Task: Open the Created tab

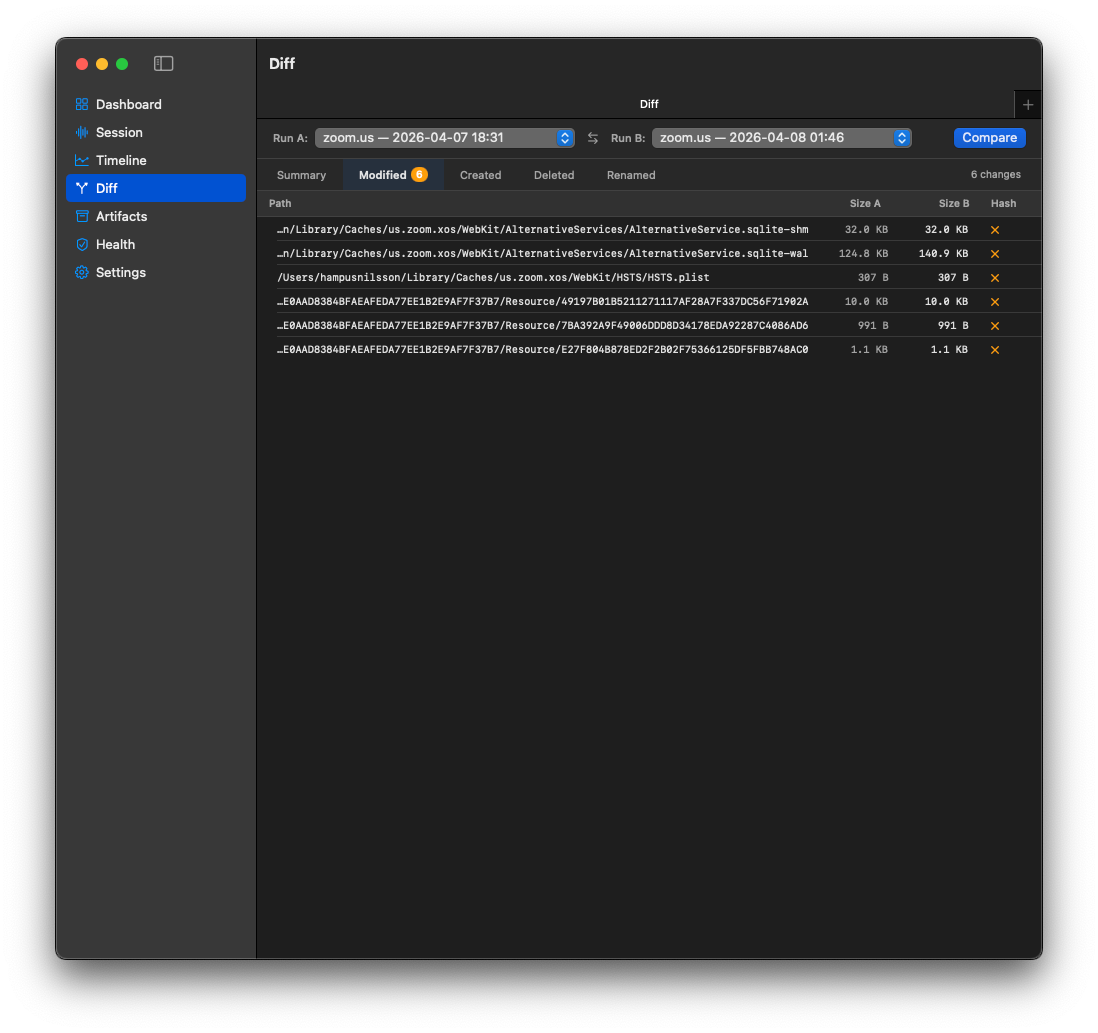Action: click(x=480, y=175)
